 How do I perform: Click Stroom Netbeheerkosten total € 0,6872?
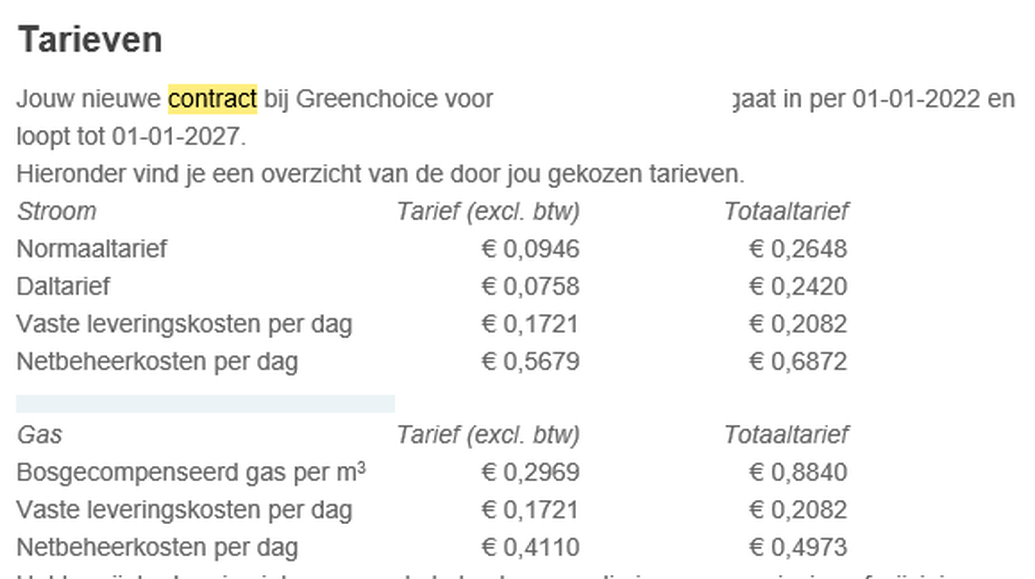798,362
